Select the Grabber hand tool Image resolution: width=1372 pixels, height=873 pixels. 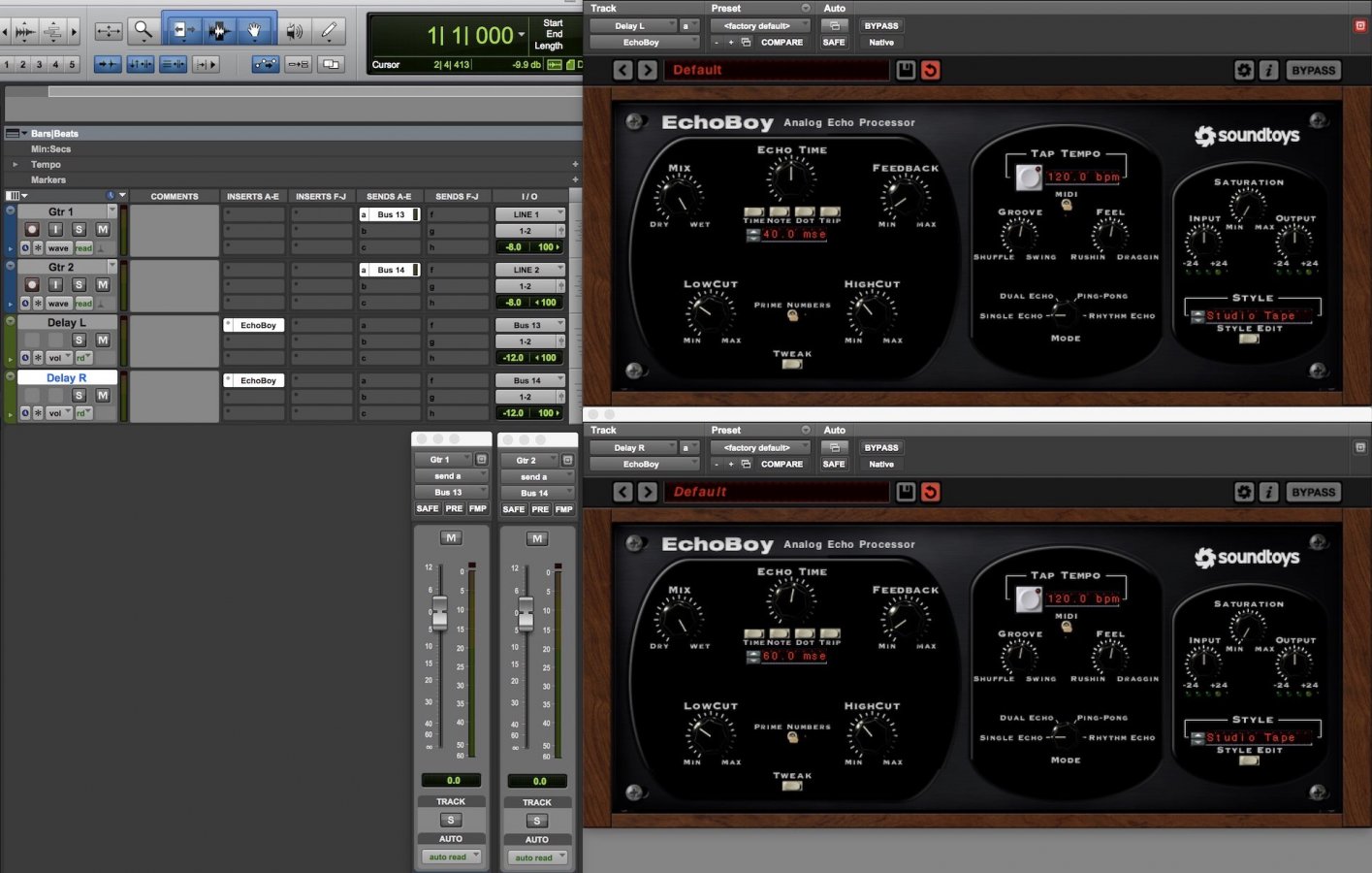click(x=254, y=31)
